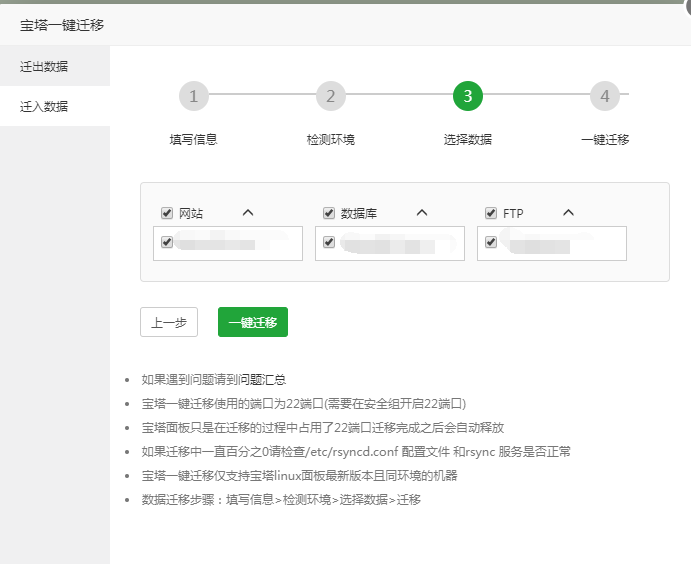
Task: Click step 1 circle 填写信息
Action: pos(193,96)
